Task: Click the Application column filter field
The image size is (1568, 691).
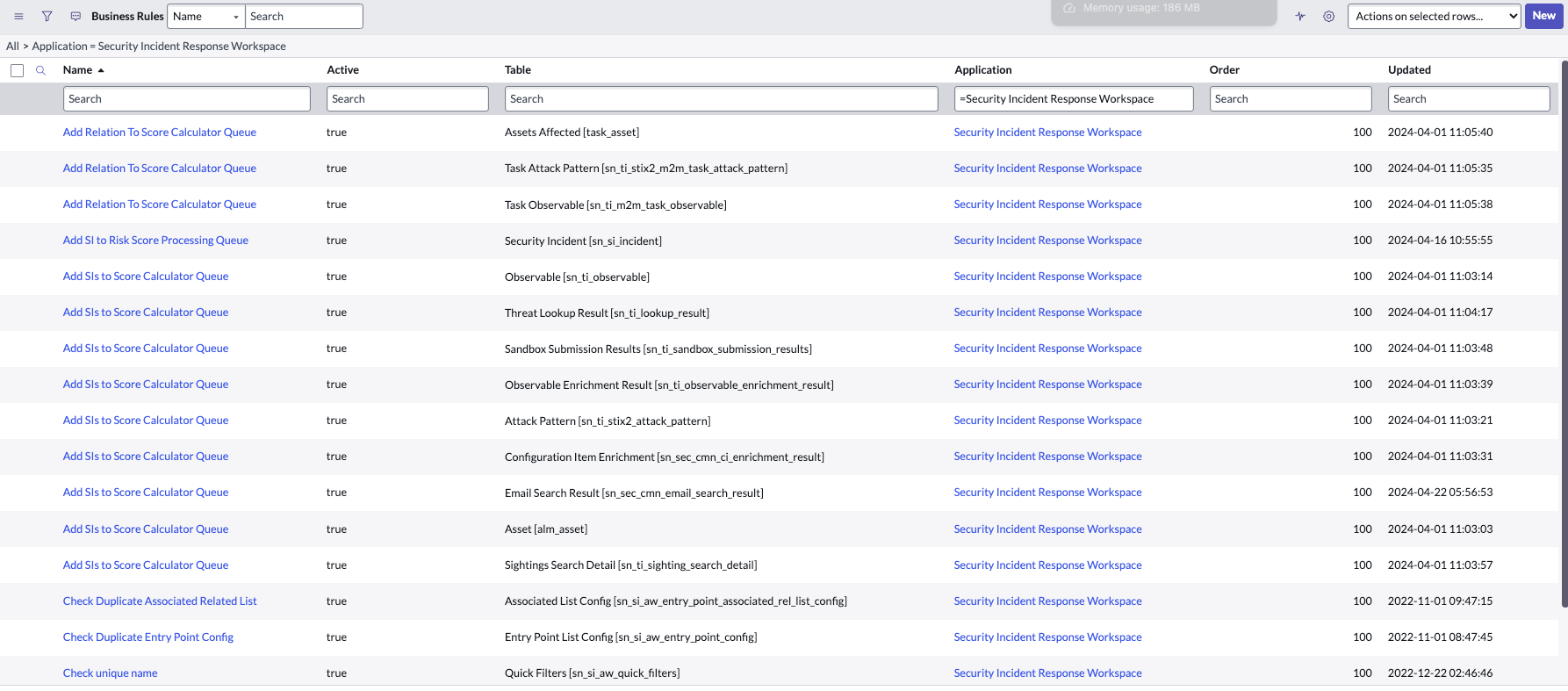Action: 1074,99
